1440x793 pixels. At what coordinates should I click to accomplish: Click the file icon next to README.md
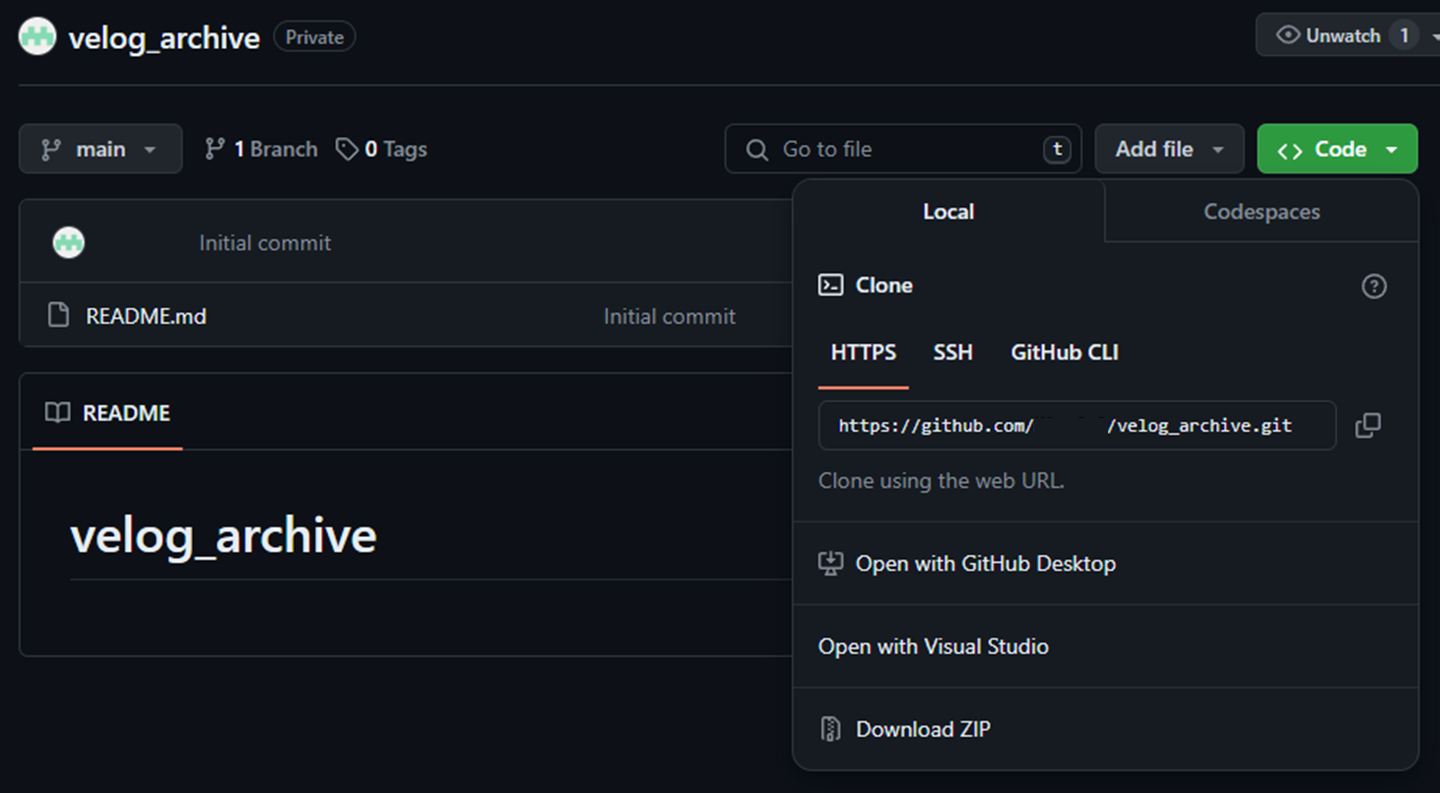click(x=59, y=316)
